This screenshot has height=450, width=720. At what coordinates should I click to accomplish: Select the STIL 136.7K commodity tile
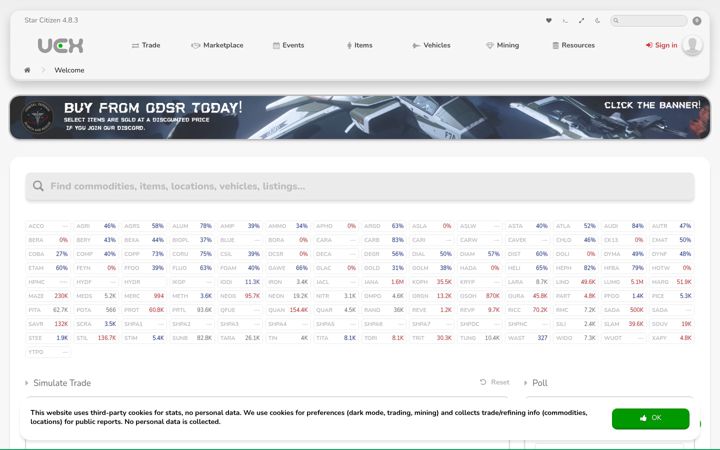click(x=96, y=338)
